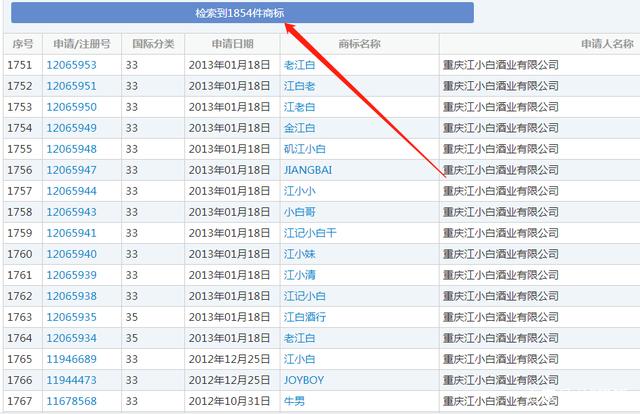Open trademark name 江小白 in row 1765

[300, 359]
